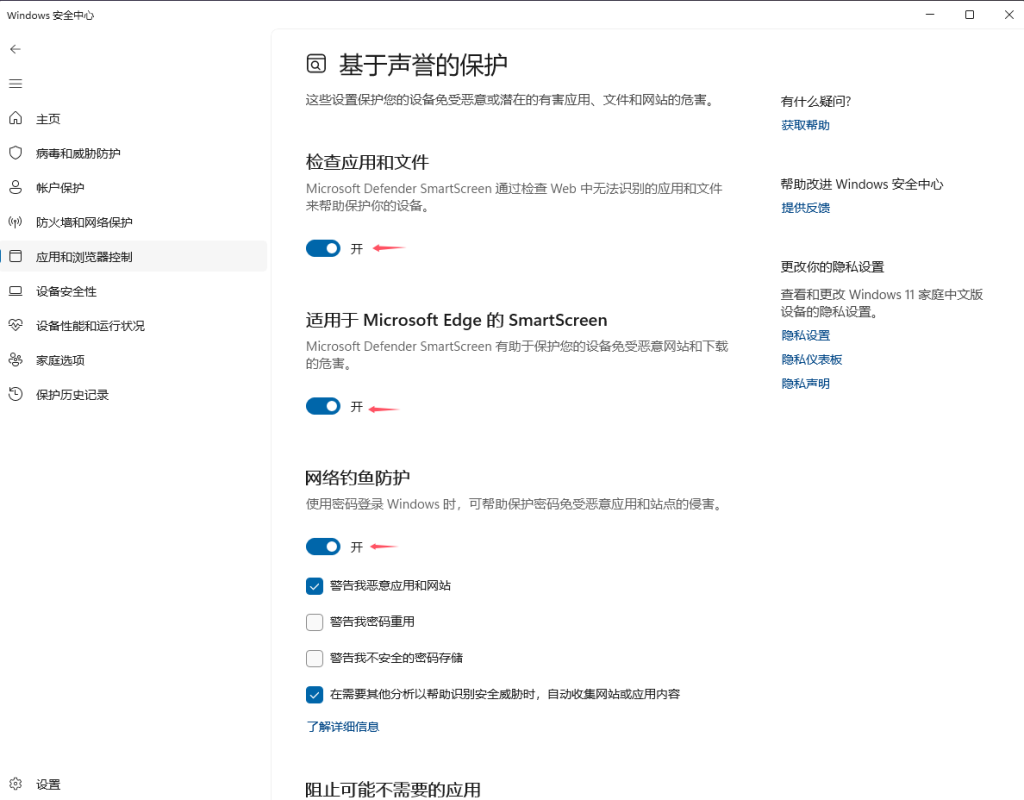
Task: Open the 隐私声明 link
Action: coord(805,383)
